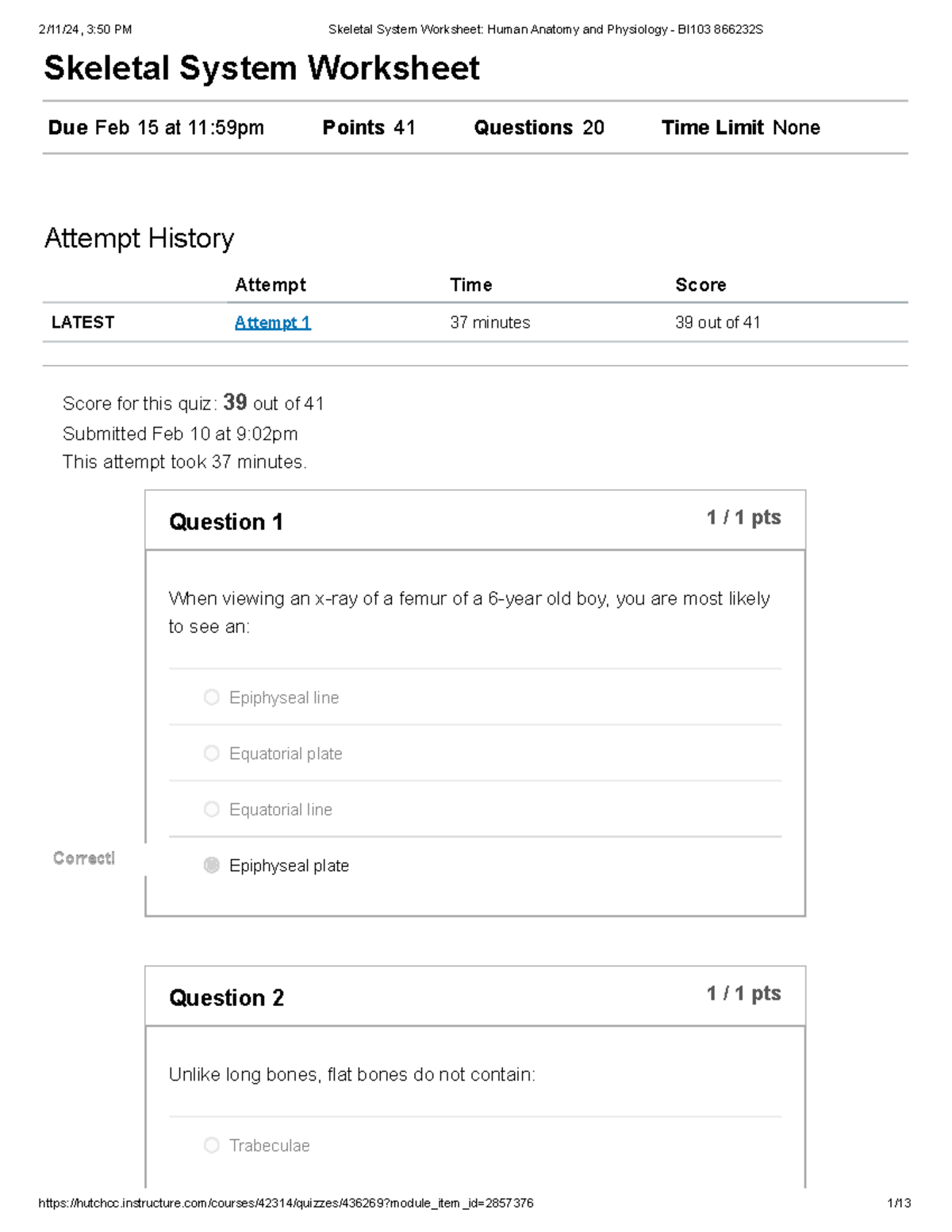
Task: Choose the Equatorial plate answer option
Action: (x=211, y=754)
